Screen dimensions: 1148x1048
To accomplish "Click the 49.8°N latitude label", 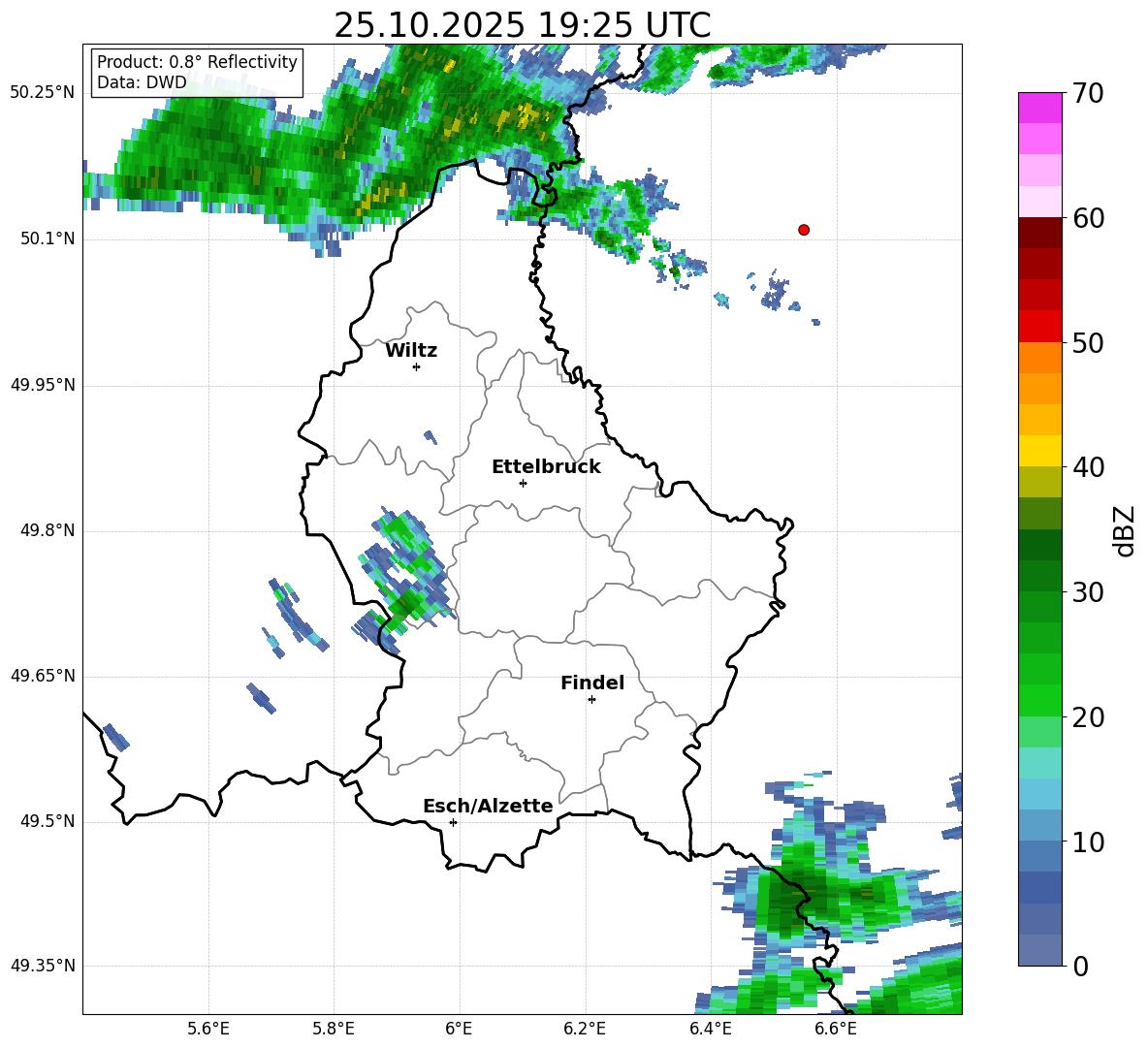I will click(x=48, y=530).
